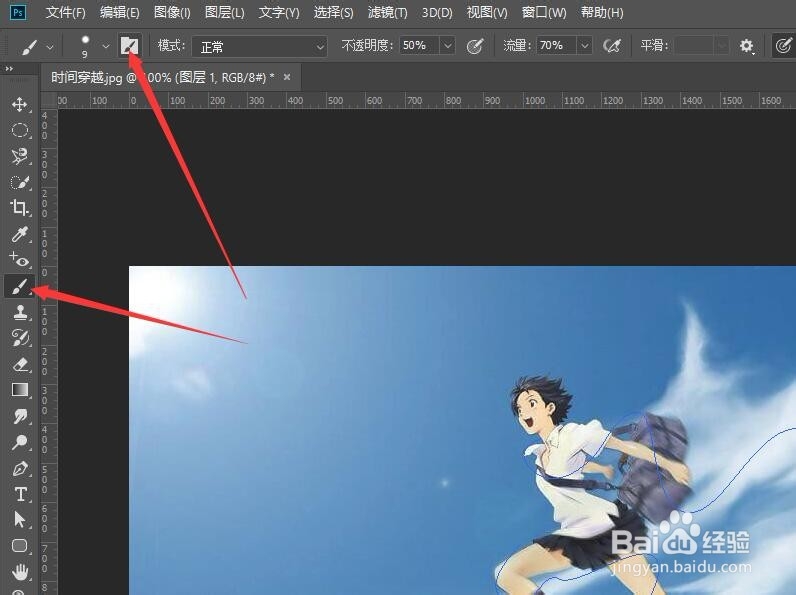This screenshot has height=595, width=796.
Task: Select the Crop tool
Action: click(19, 208)
